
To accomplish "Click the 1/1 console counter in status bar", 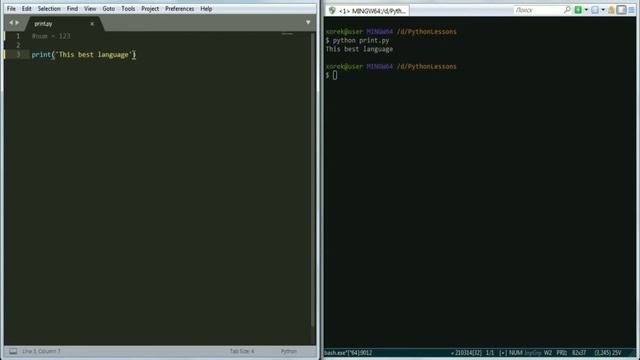I will (490, 353).
